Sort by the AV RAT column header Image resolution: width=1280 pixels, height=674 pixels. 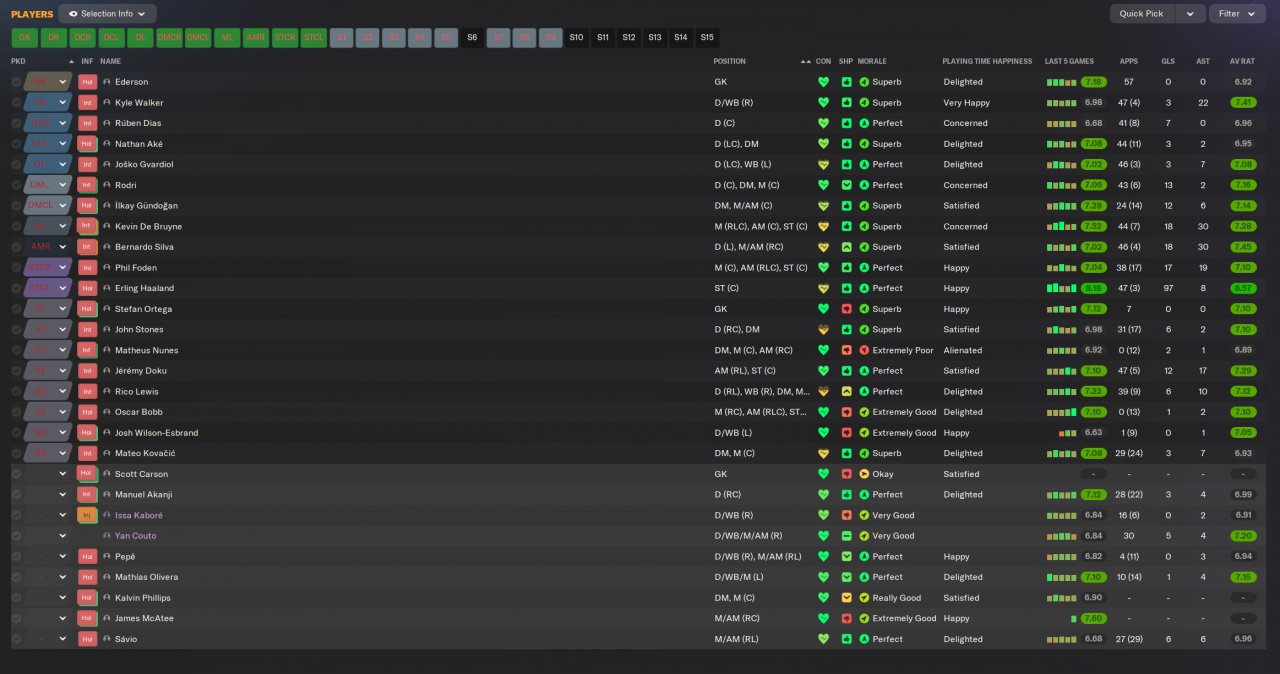click(1242, 61)
